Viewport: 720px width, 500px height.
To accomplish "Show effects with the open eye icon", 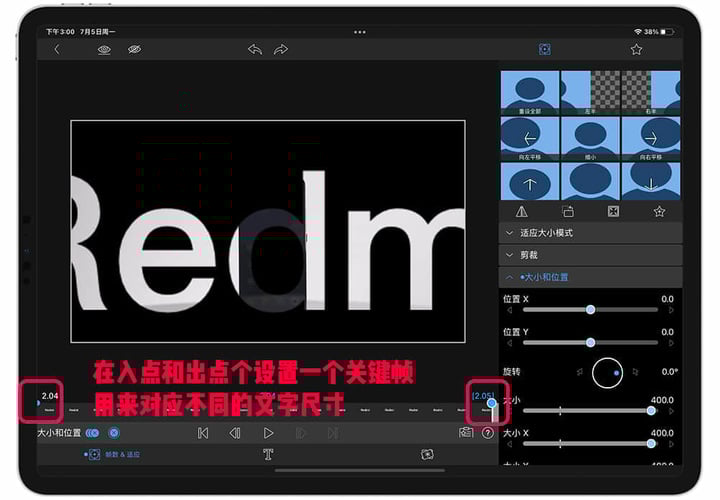I will tap(104, 50).
